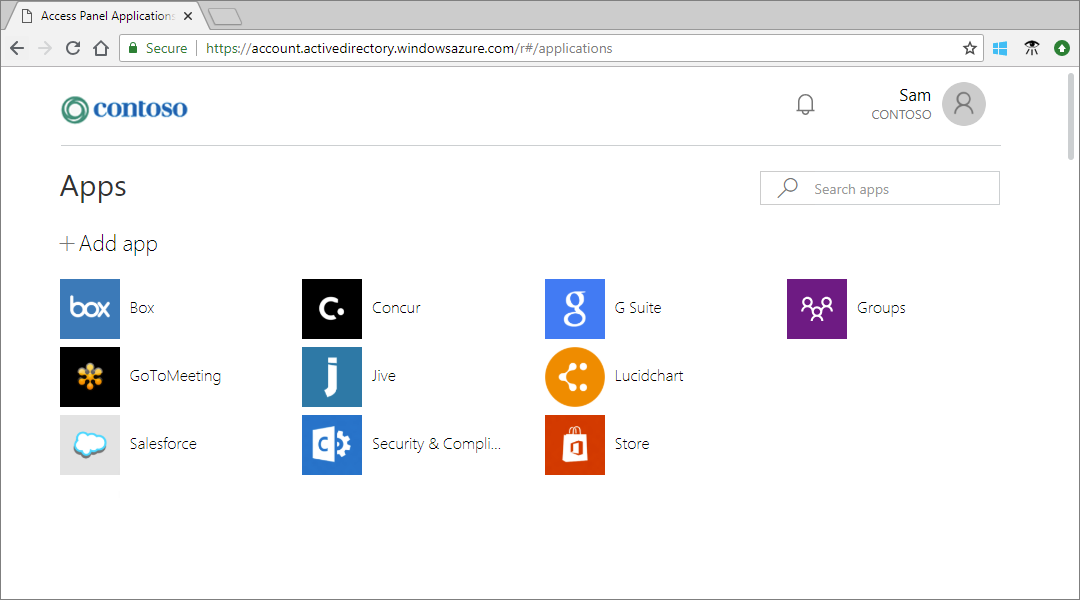Switch to the Access Panel Applications tab
Viewport: 1080px width, 600px height.
point(107,16)
